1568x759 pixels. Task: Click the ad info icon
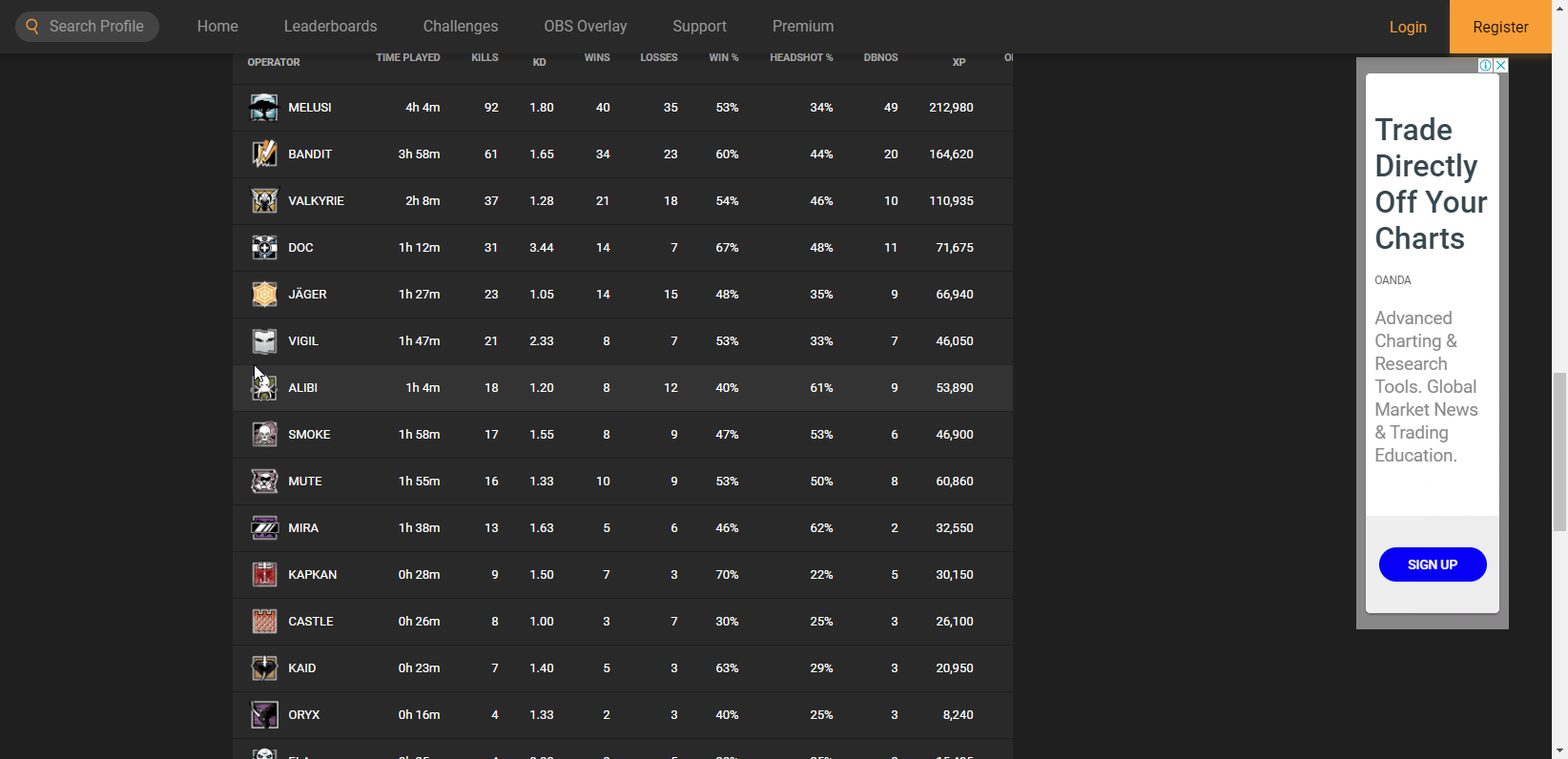(x=1485, y=66)
